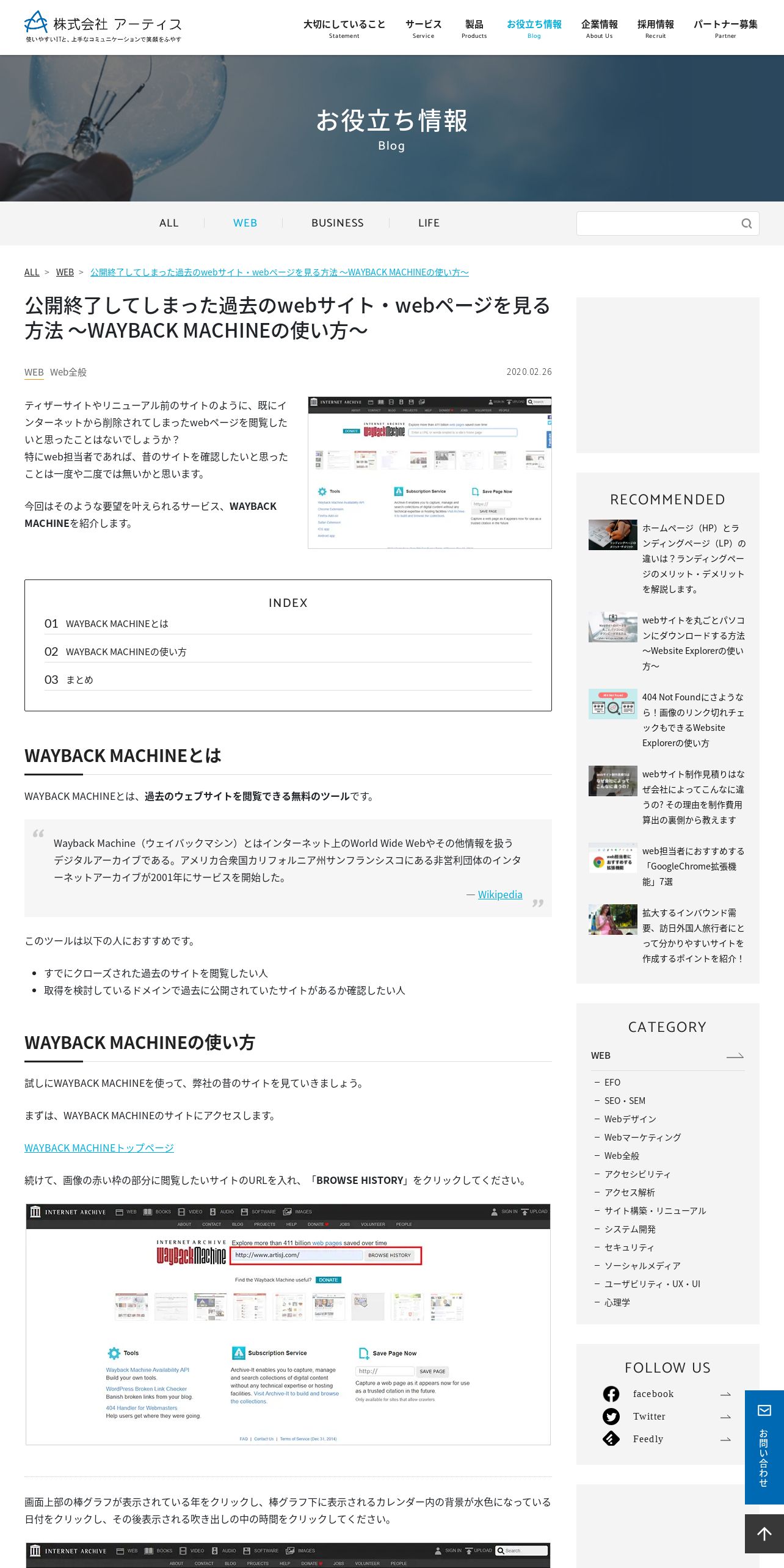Screen dimensions: 784x1568
Task: Click the article title breadcrumb link
Action: tap(280, 272)
